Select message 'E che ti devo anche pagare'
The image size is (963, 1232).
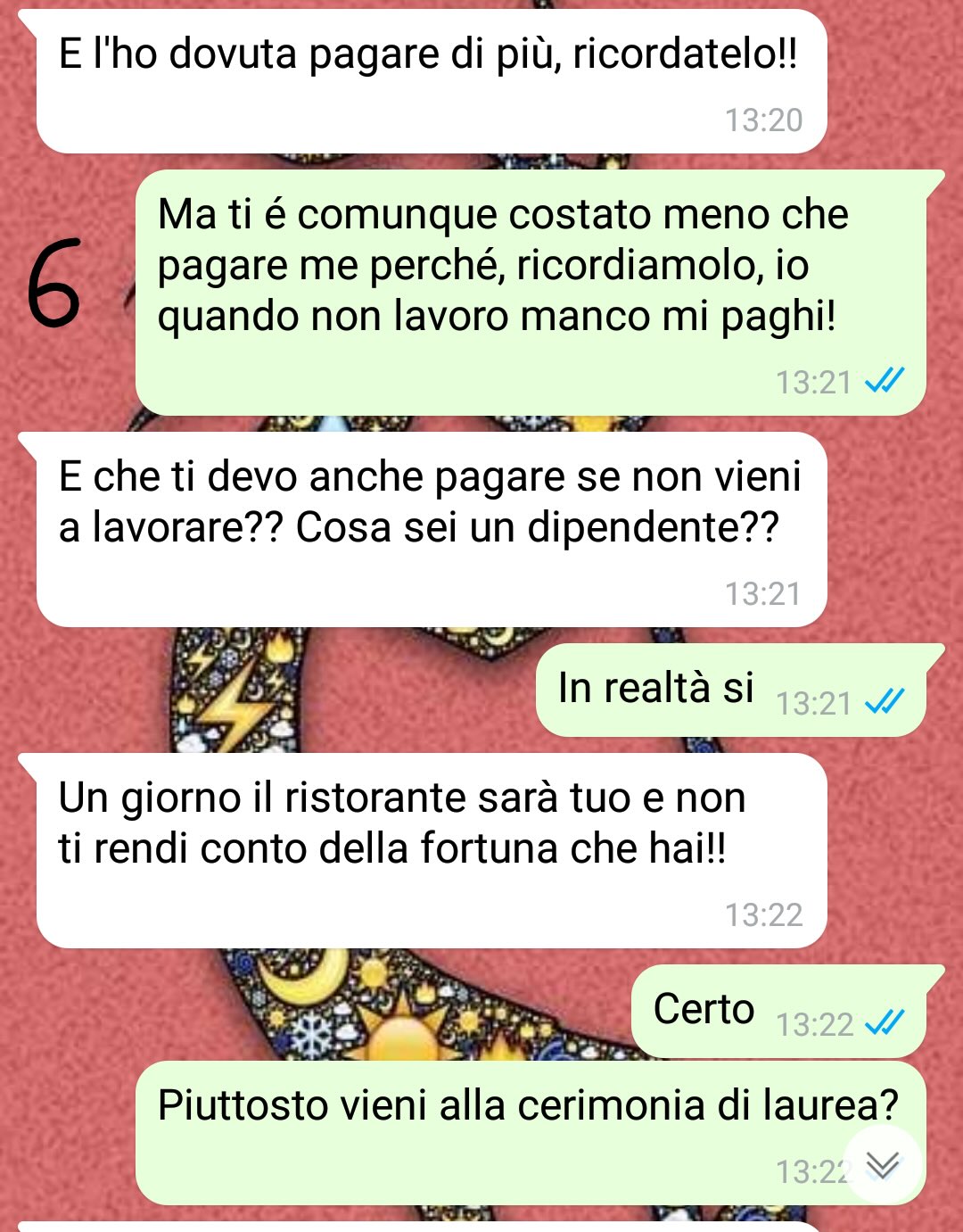pos(432,530)
